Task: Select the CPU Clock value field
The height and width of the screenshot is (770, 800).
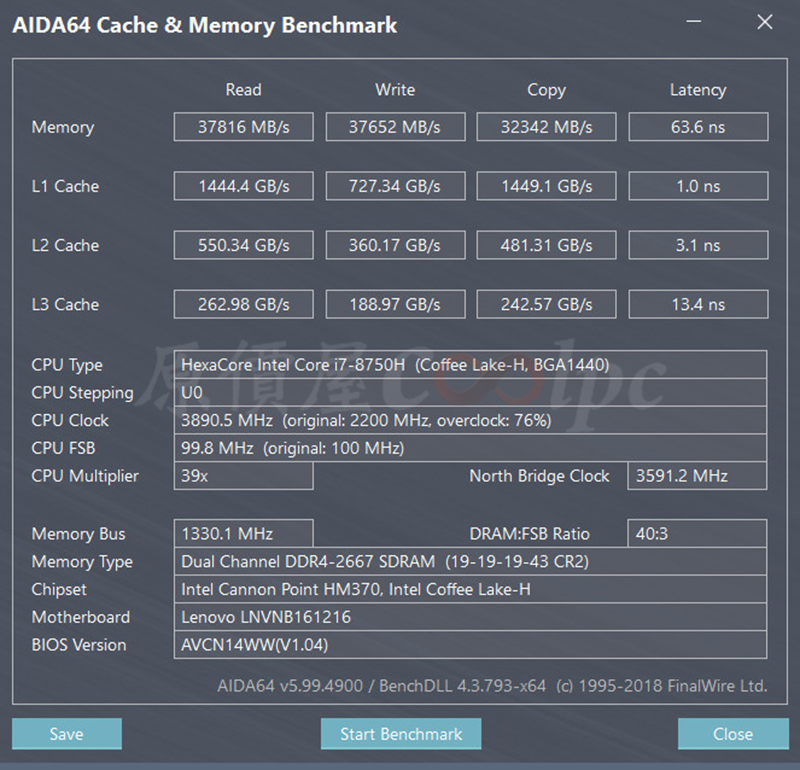Action: tap(470, 421)
